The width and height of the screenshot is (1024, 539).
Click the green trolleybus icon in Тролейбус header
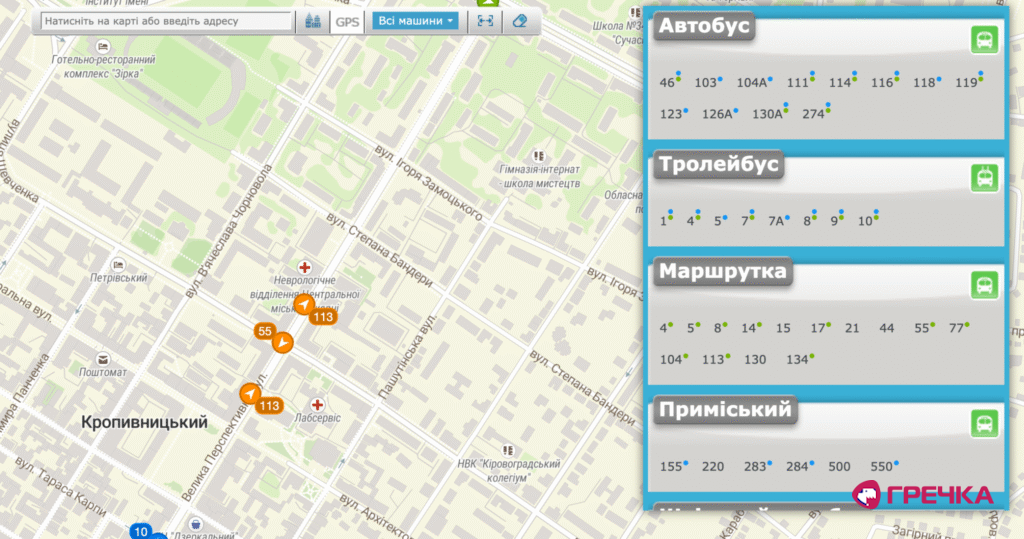click(x=984, y=177)
